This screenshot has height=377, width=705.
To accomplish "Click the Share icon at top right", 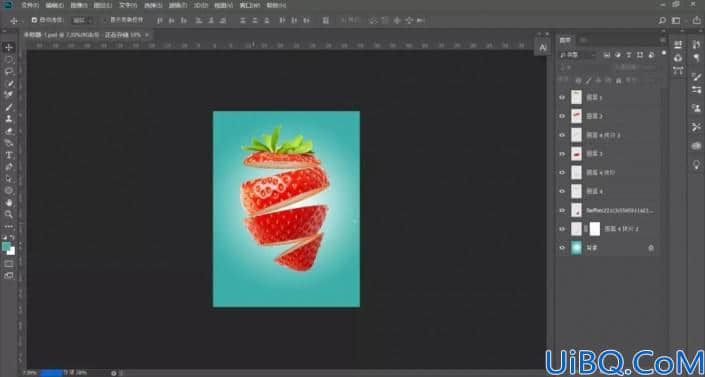I will coord(697,21).
